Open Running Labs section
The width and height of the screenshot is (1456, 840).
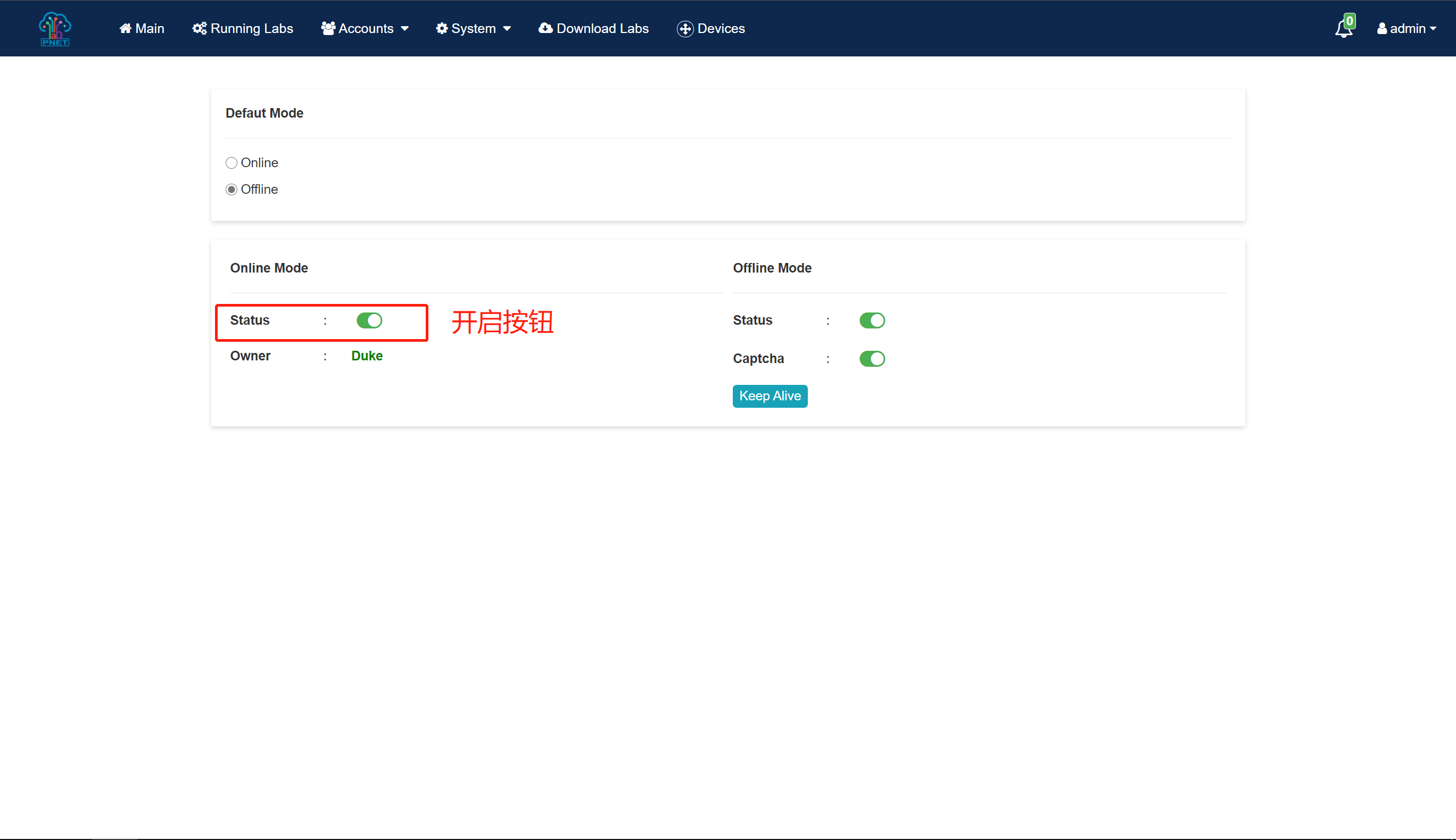[243, 28]
